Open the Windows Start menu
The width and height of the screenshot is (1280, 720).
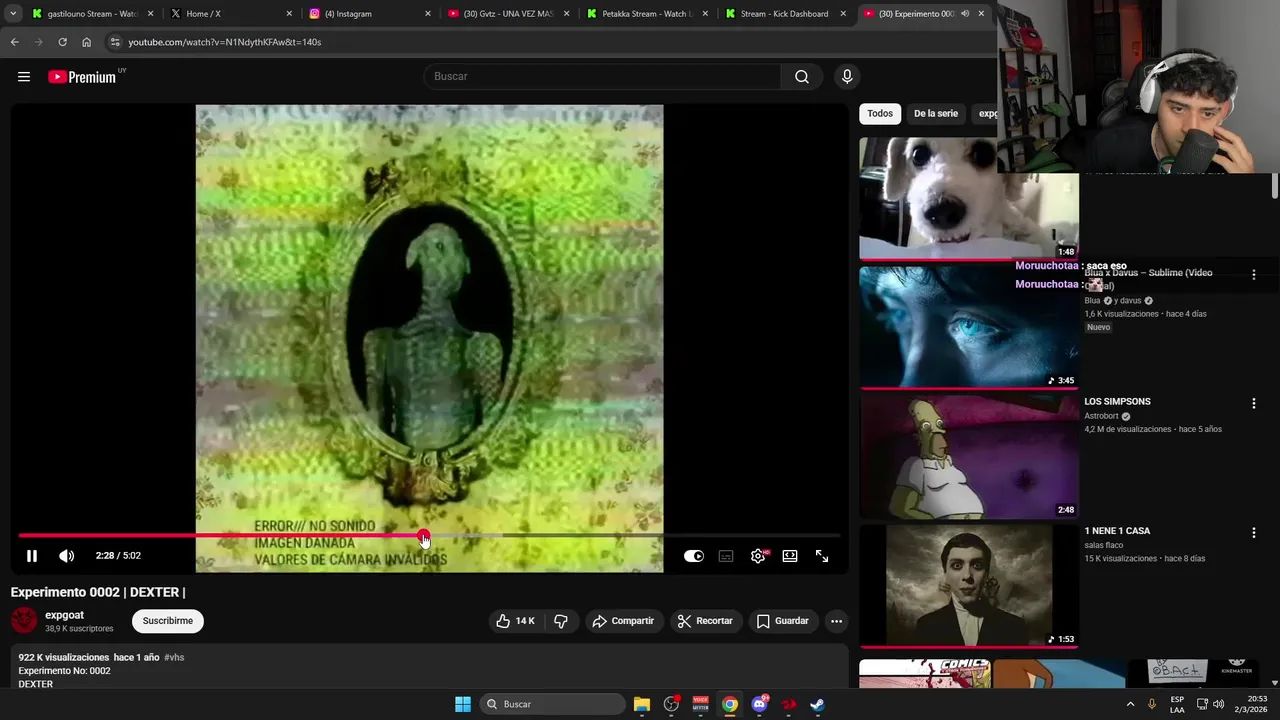coord(463,704)
